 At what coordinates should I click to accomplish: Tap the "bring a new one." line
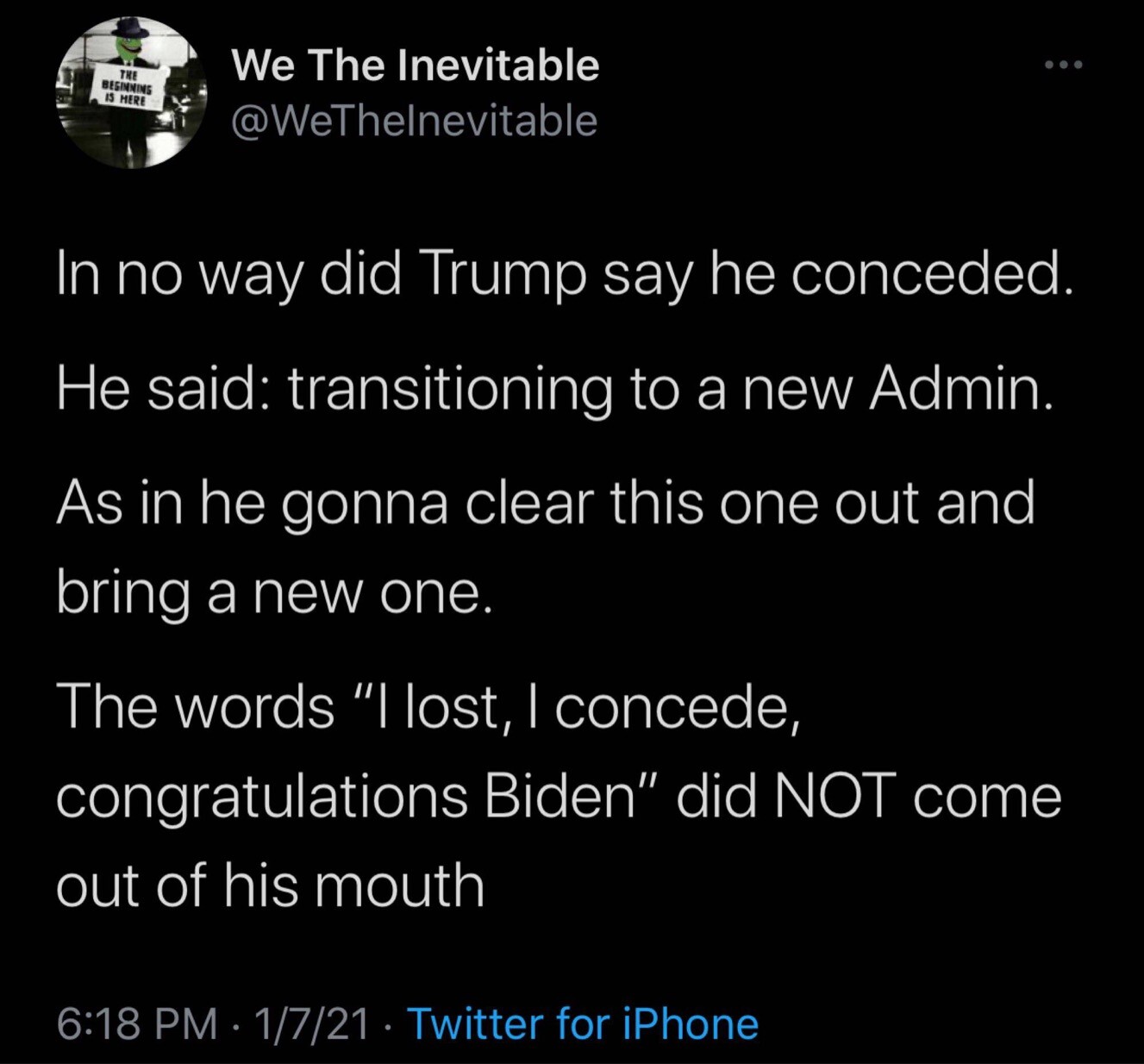point(274,593)
